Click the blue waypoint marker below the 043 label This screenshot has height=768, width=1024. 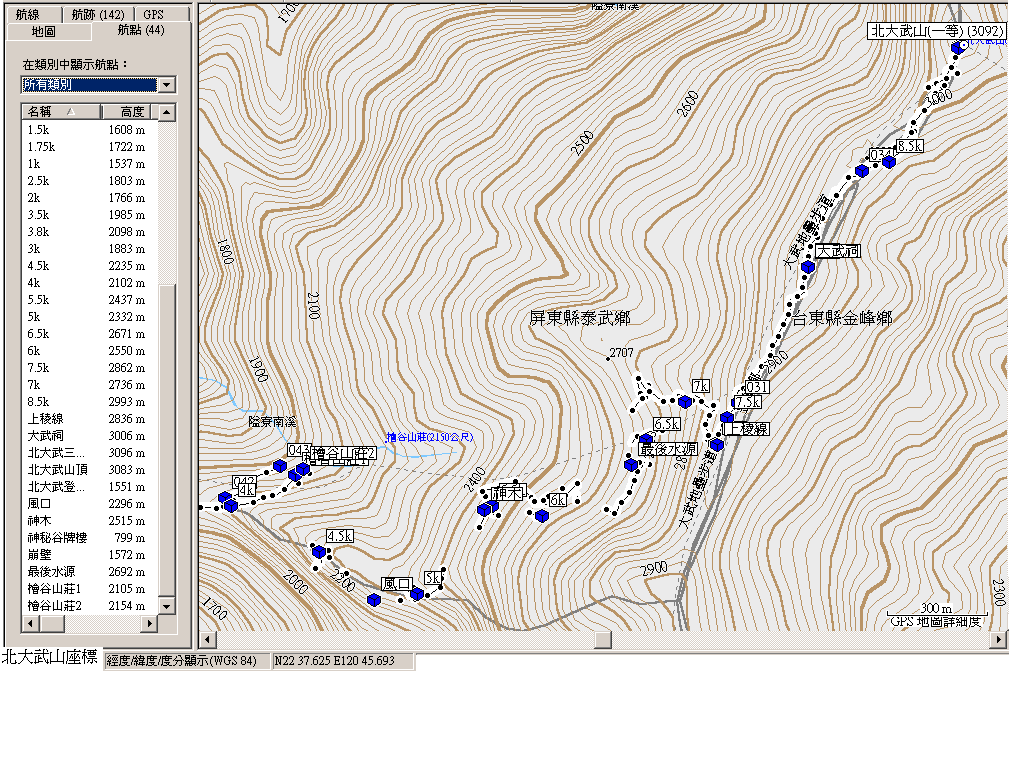coord(280,466)
